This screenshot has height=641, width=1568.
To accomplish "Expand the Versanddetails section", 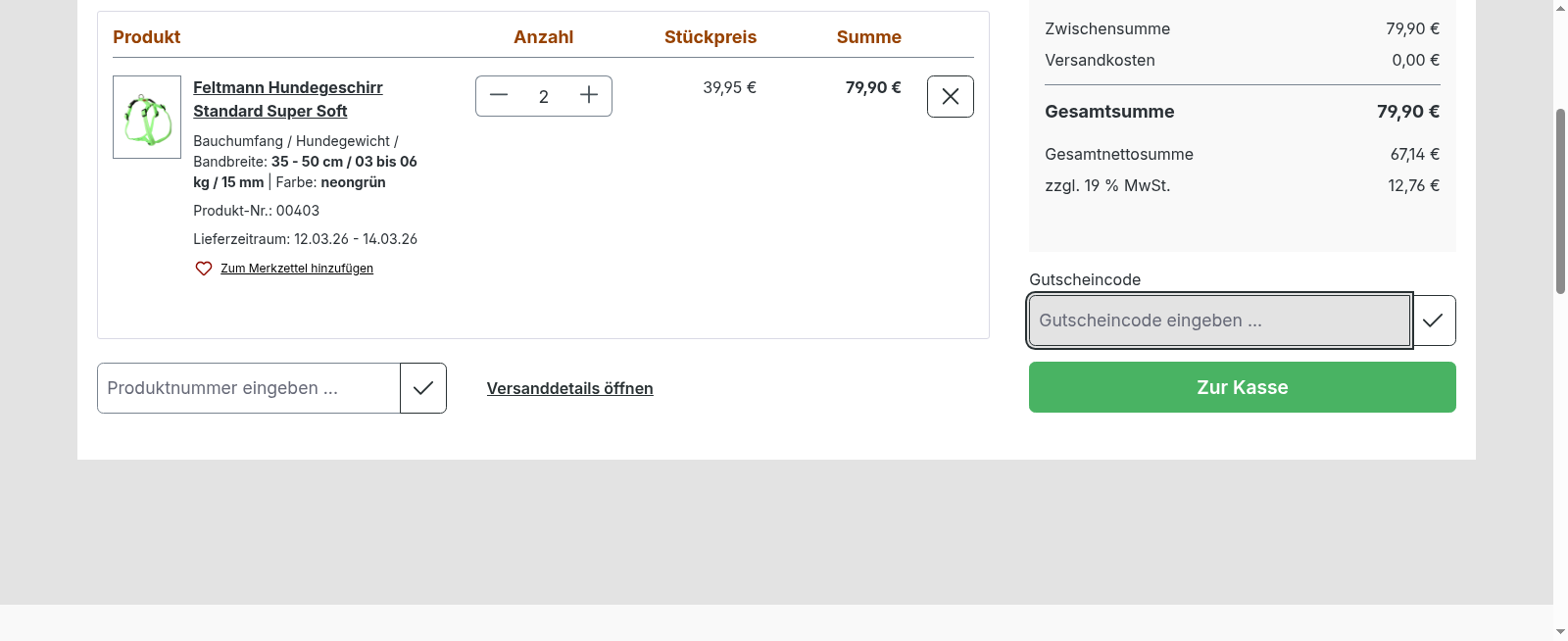I will point(569,388).
